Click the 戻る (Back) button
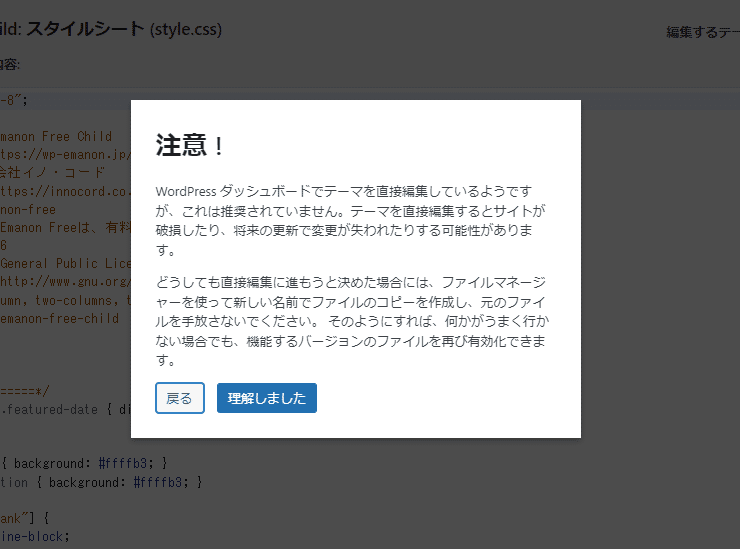This screenshot has height=549, width=740. pos(180,398)
